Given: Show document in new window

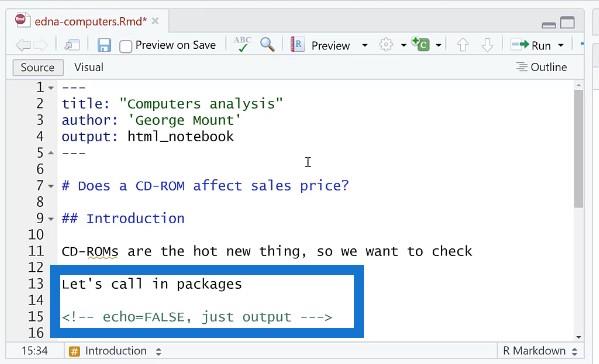Looking at the screenshot, I should coord(71,45).
